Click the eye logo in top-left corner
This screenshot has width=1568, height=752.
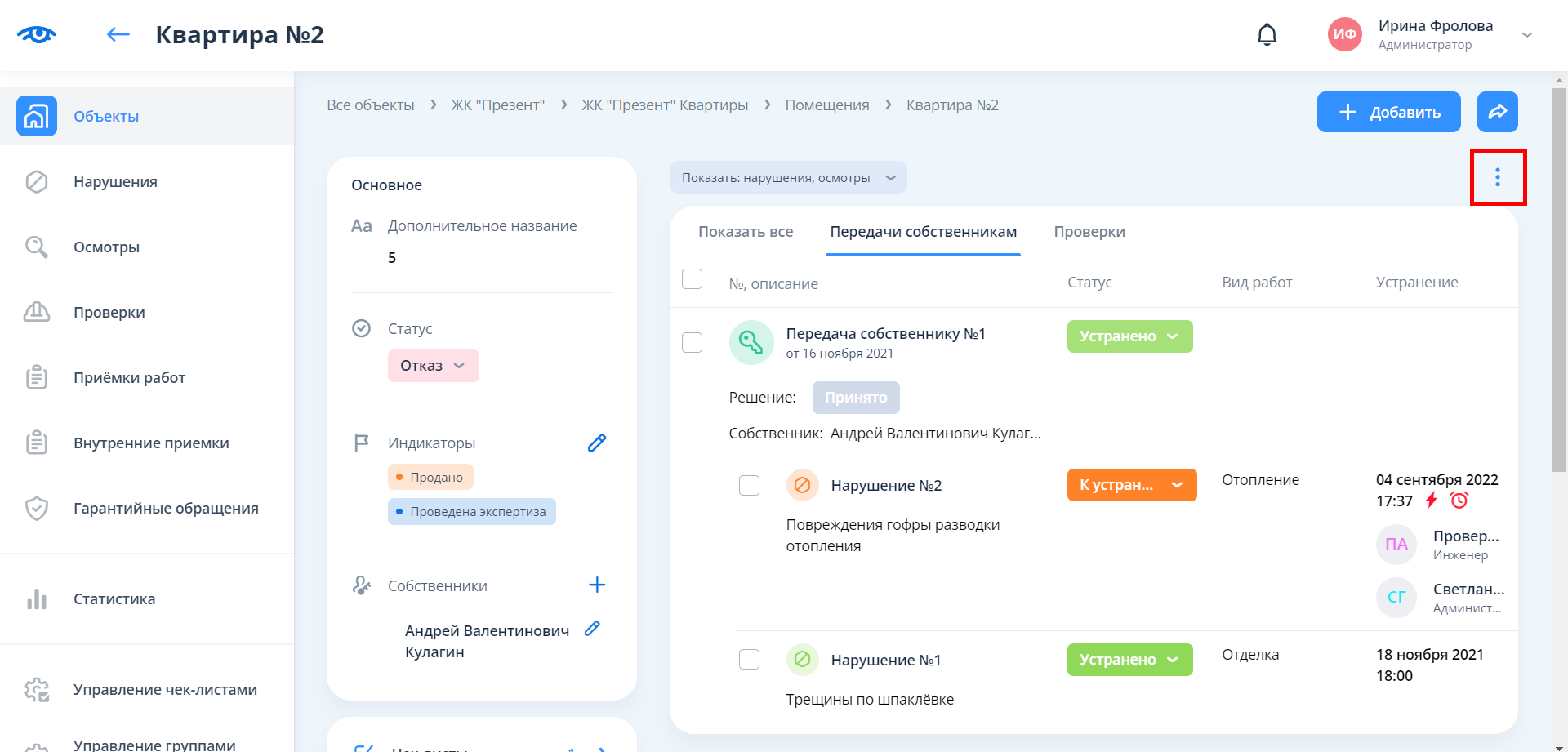click(37, 34)
